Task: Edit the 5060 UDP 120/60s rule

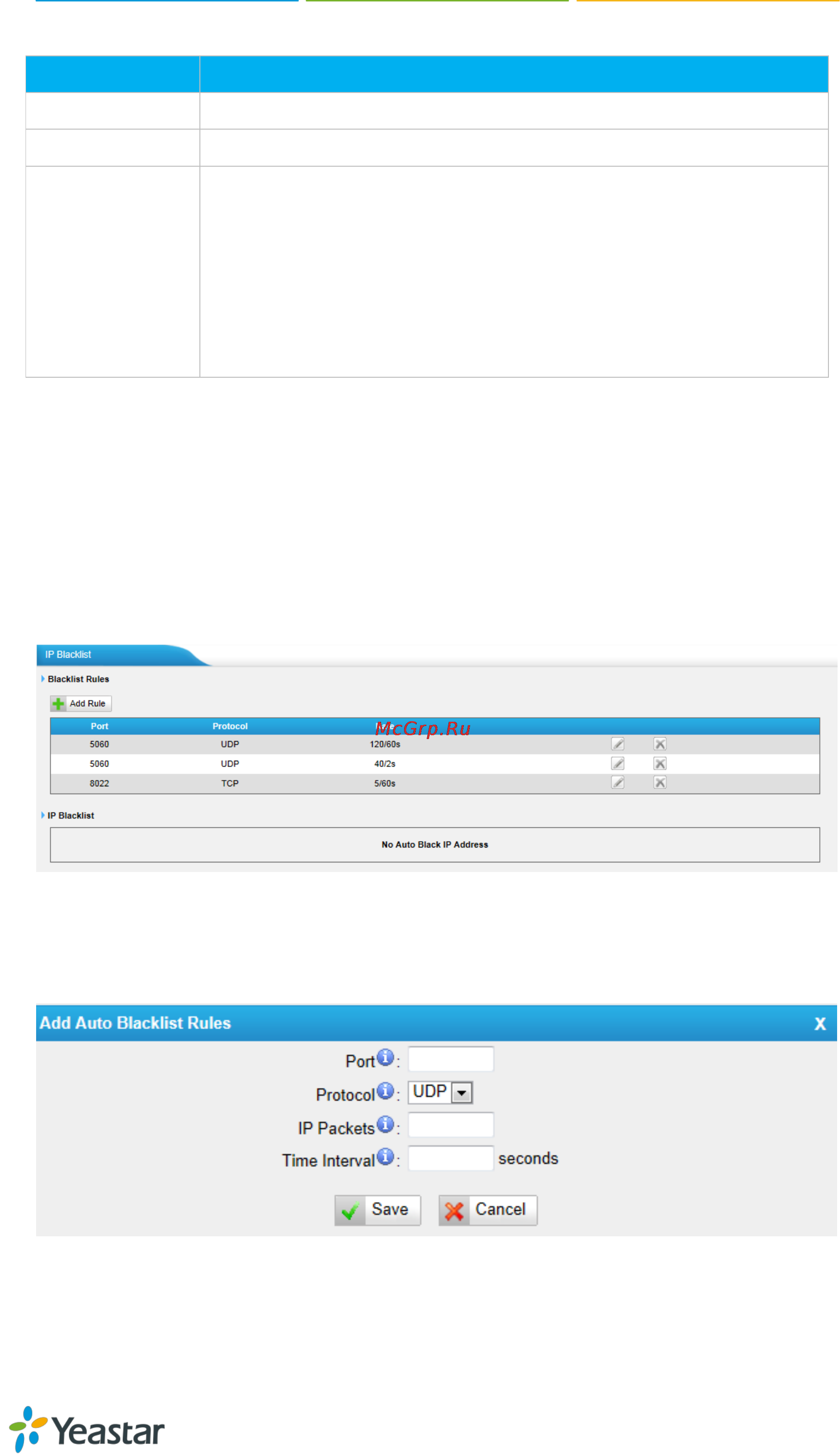Action: point(617,744)
